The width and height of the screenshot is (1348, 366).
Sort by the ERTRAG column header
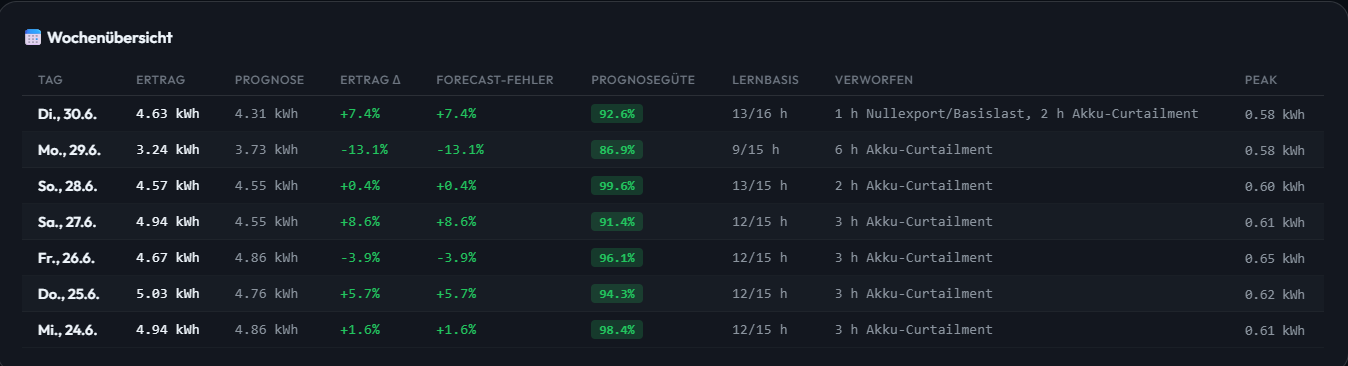[161, 80]
